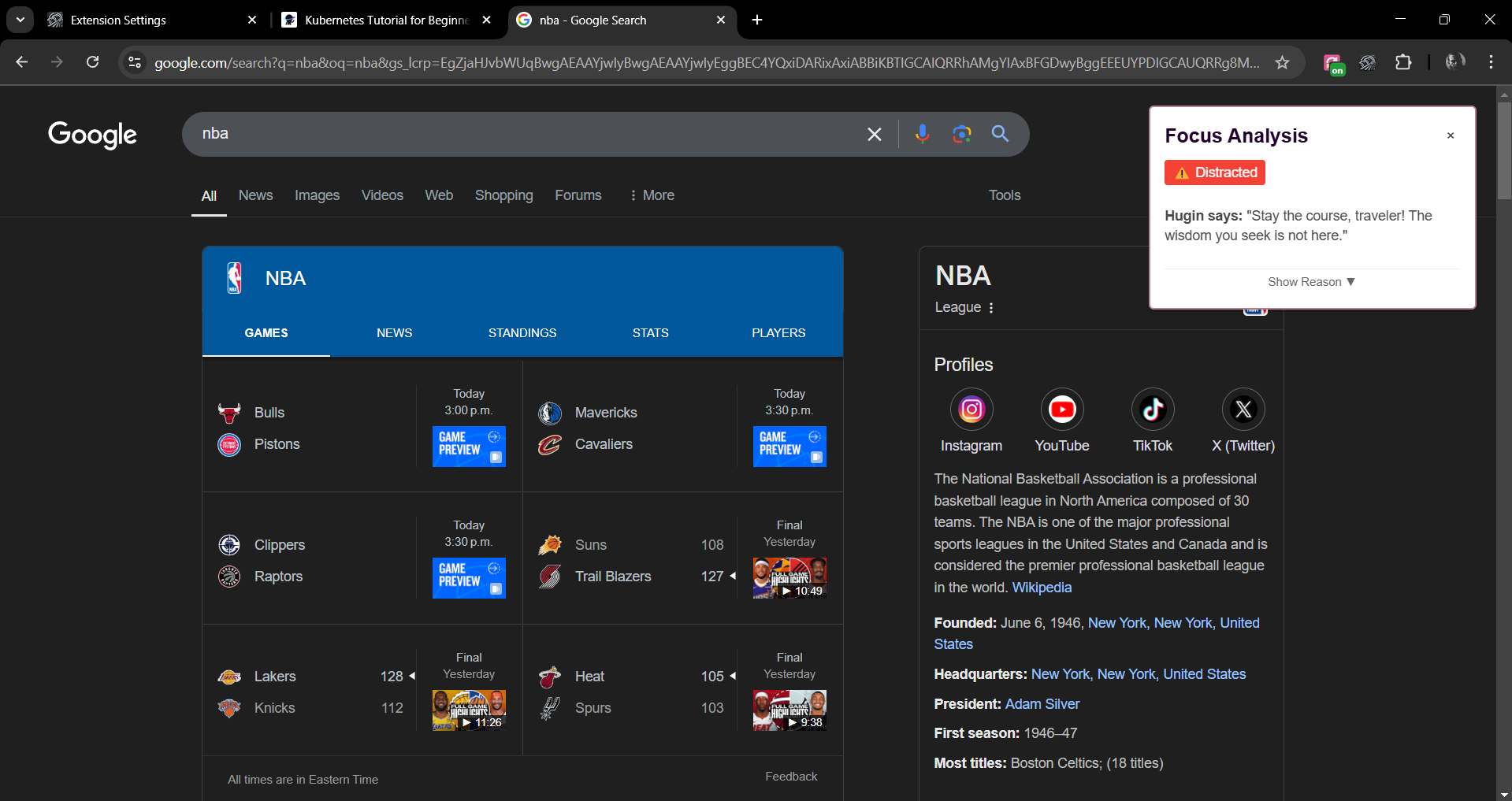Screen dimensions: 1512x801
Task: Open NBA YouTube profile
Action: tap(1062, 410)
